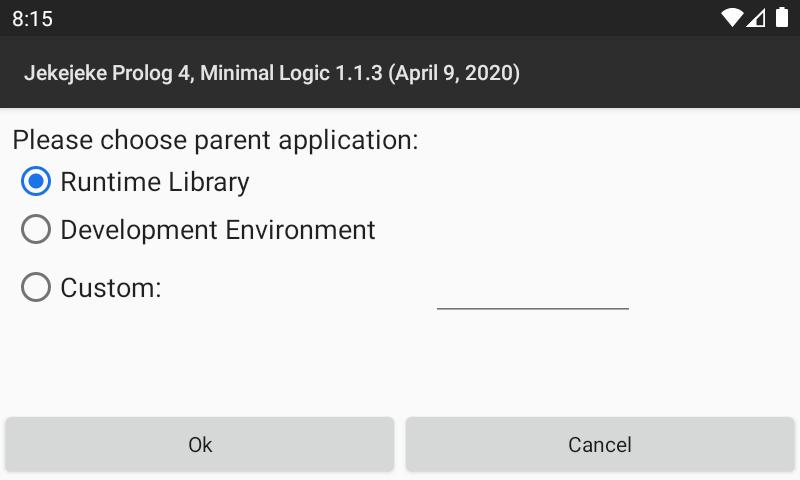Screen dimensions: 800x480
Task: Enable the Custom radio button
Action: coord(36,288)
